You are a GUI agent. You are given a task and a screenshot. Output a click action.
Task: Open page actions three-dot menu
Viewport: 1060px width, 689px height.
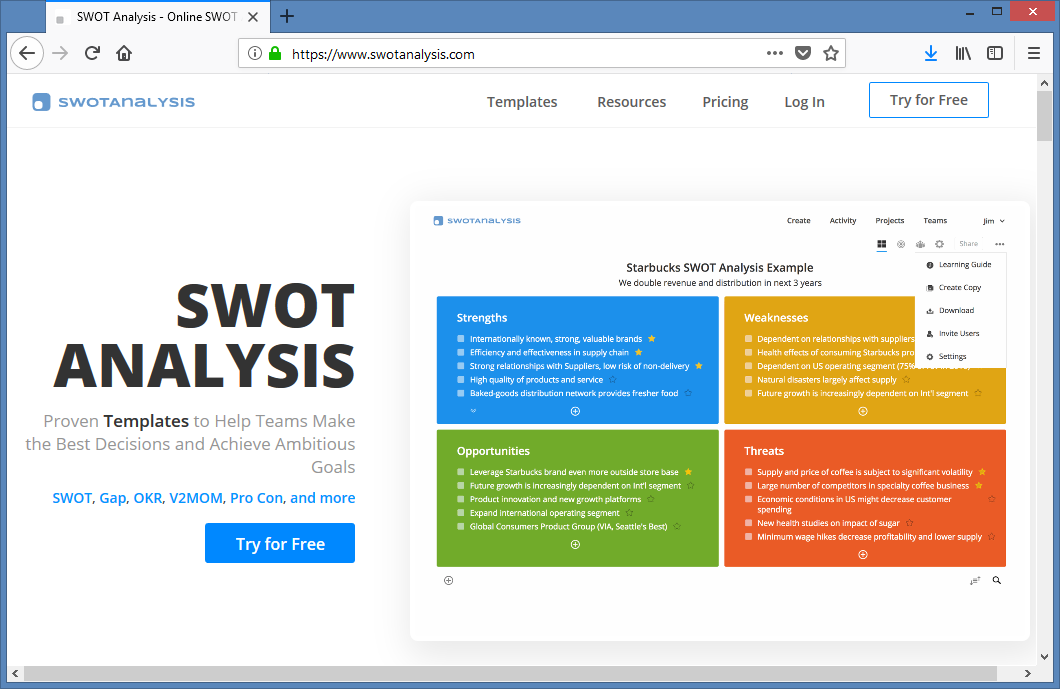coord(775,53)
